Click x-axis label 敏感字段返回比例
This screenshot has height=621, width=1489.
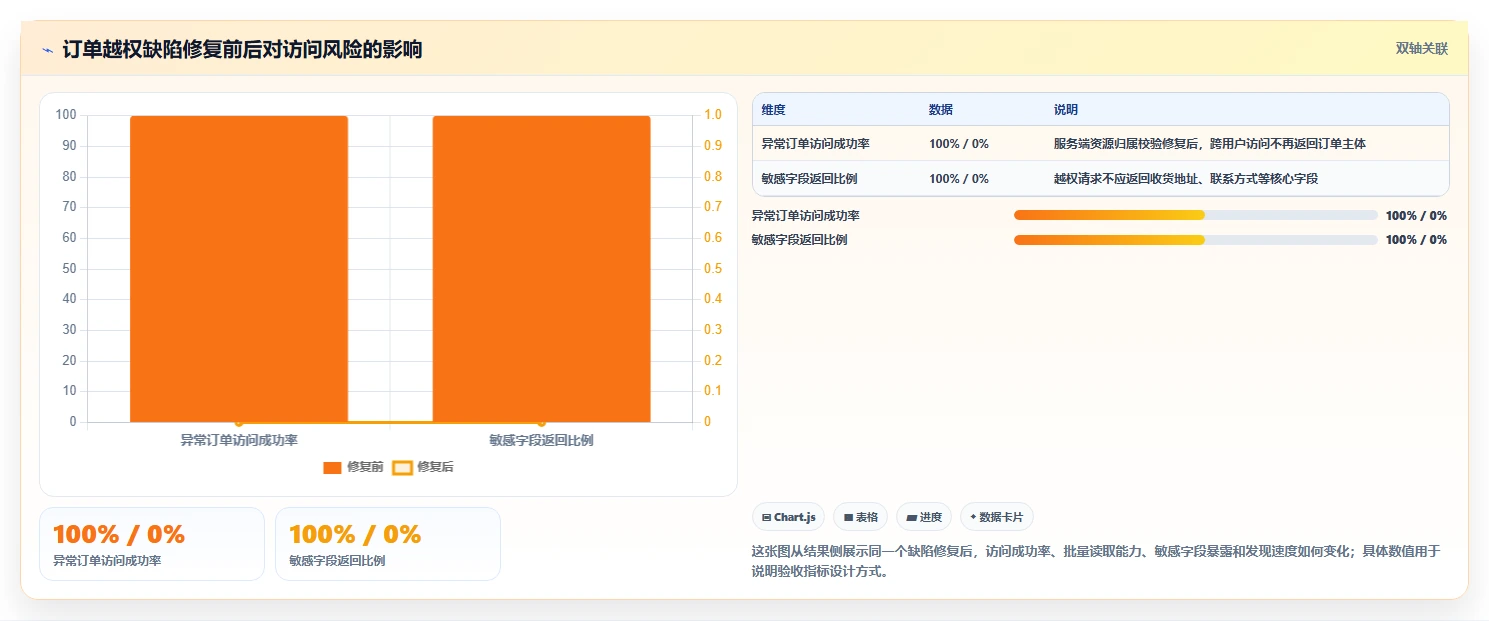pos(541,439)
